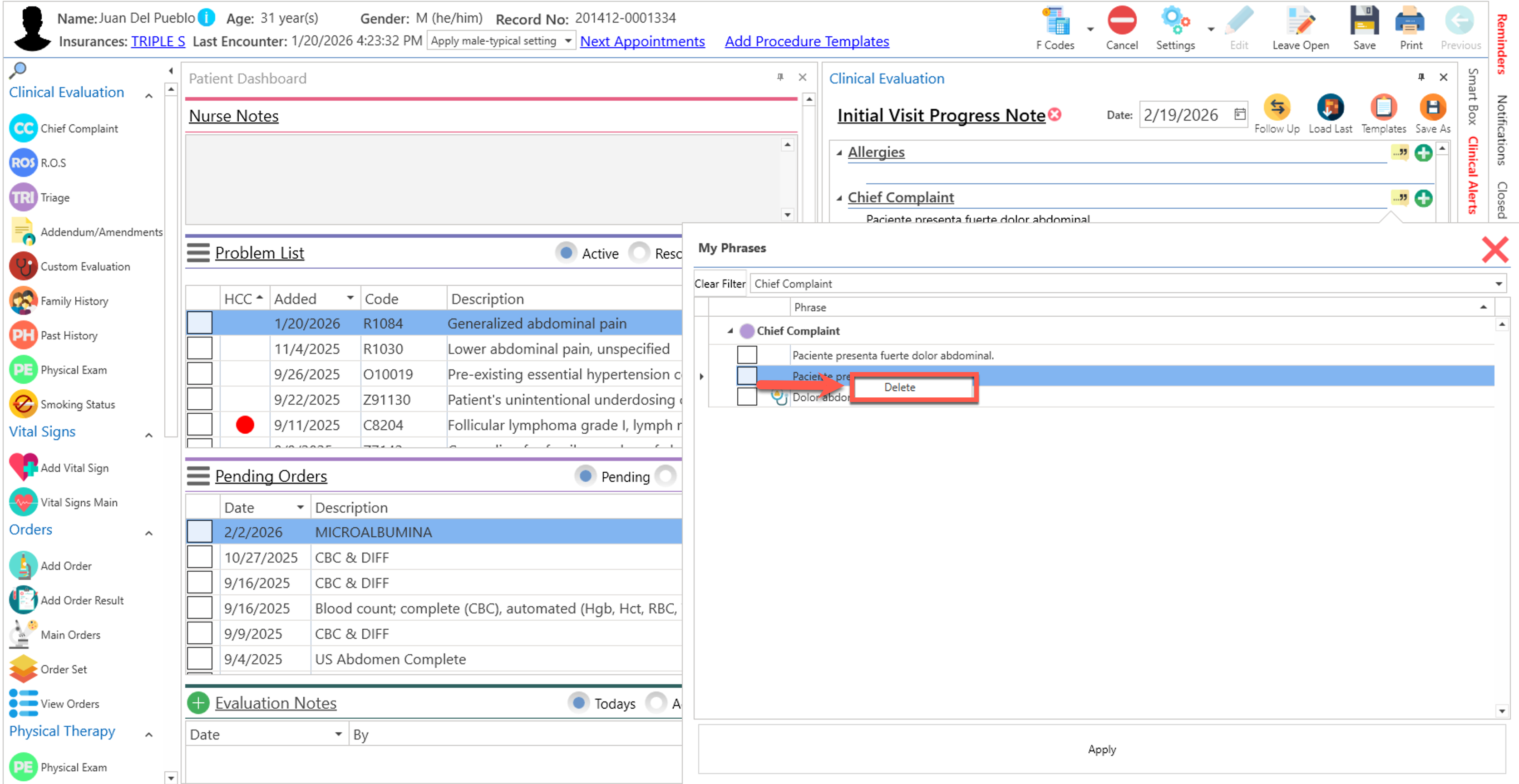The width and height of the screenshot is (1519, 784).
Task: Check the R1030 problem row checkbox
Action: click(x=199, y=348)
